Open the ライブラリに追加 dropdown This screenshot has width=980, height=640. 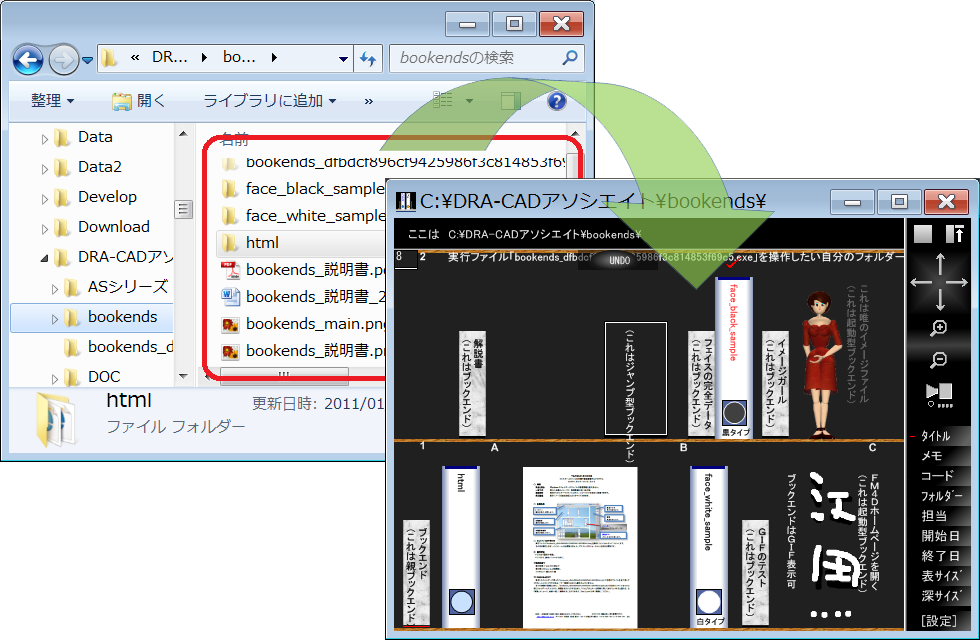[269, 101]
